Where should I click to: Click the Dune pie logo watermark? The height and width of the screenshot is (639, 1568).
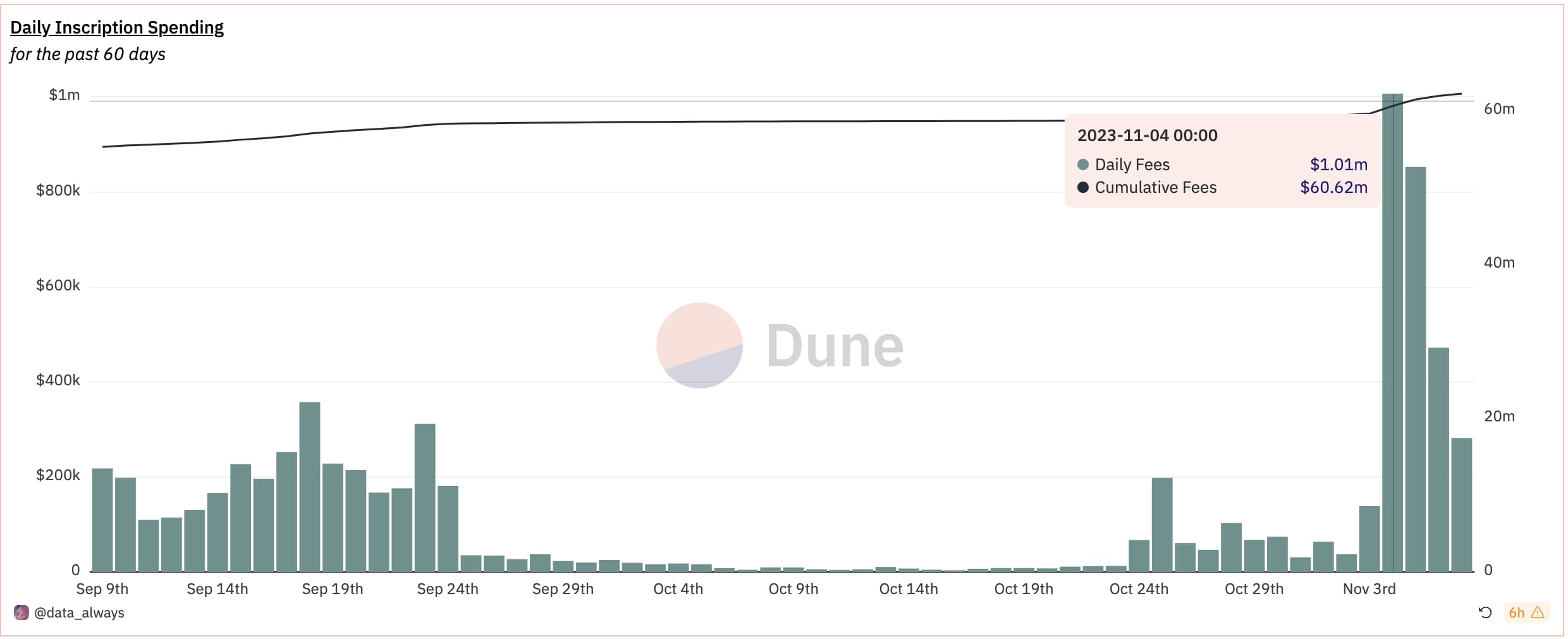[x=699, y=345]
